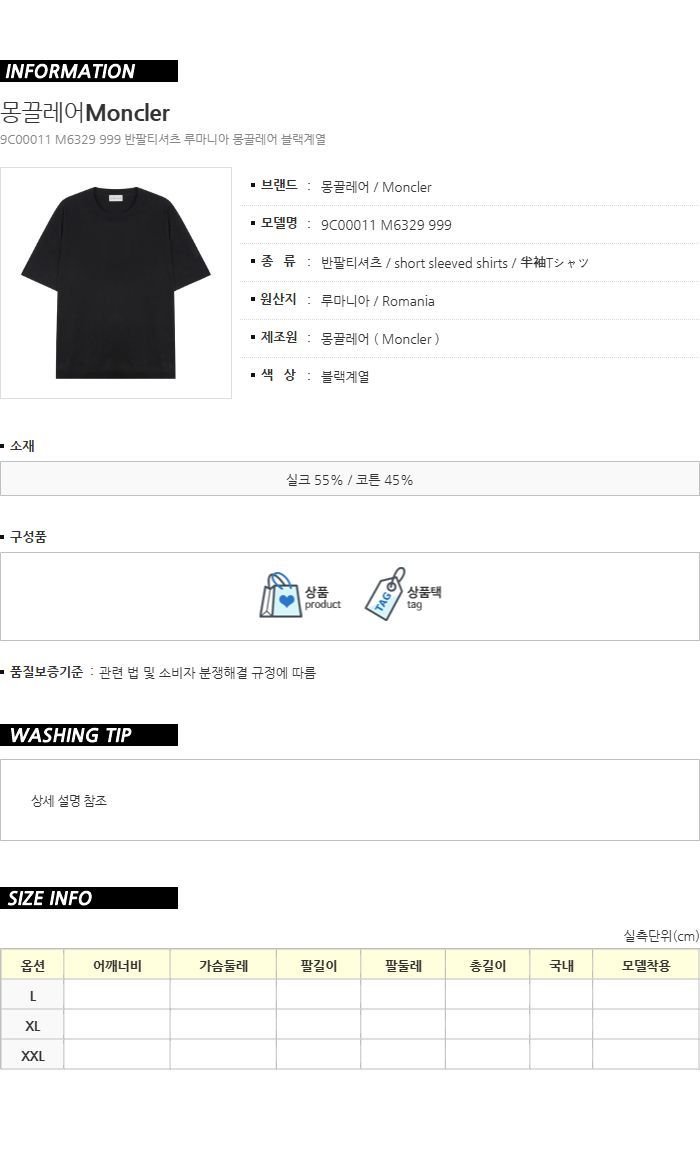Click the model number 9C00011 M6329 999 value

coord(386,225)
